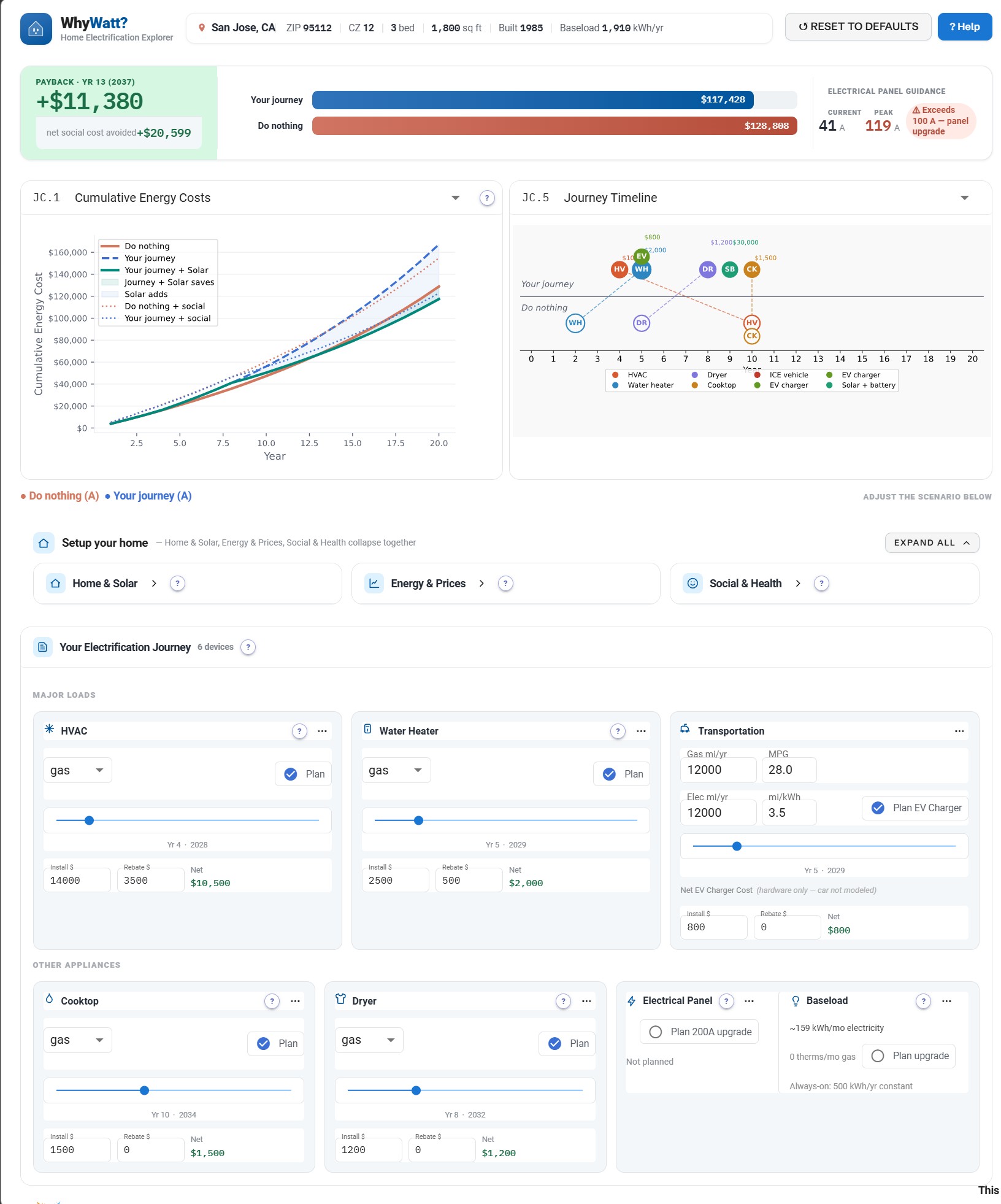
Task: Click the Water Heater Install $ field
Action: click(x=396, y=880)
